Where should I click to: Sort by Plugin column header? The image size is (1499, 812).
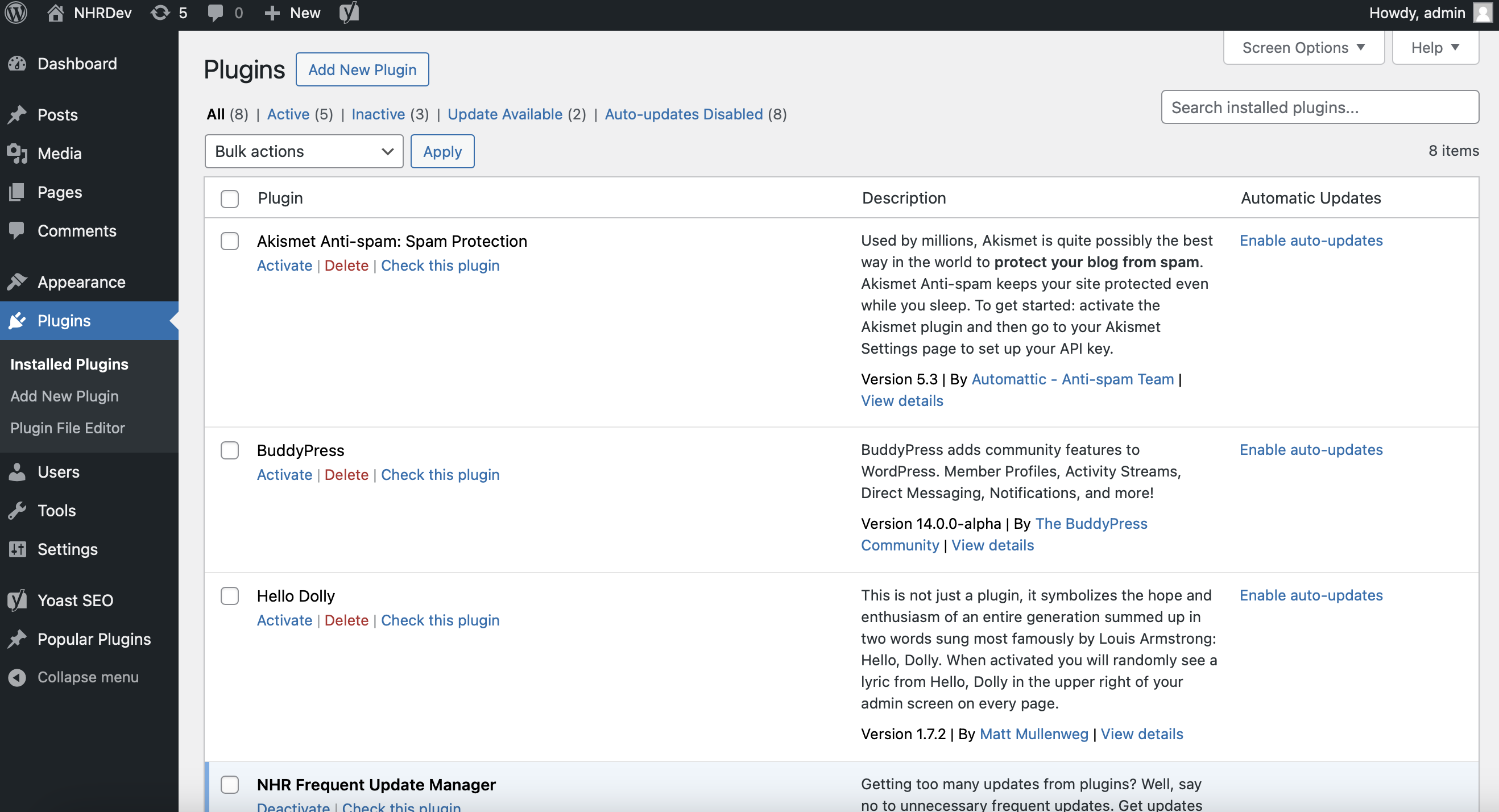[280, 198]
